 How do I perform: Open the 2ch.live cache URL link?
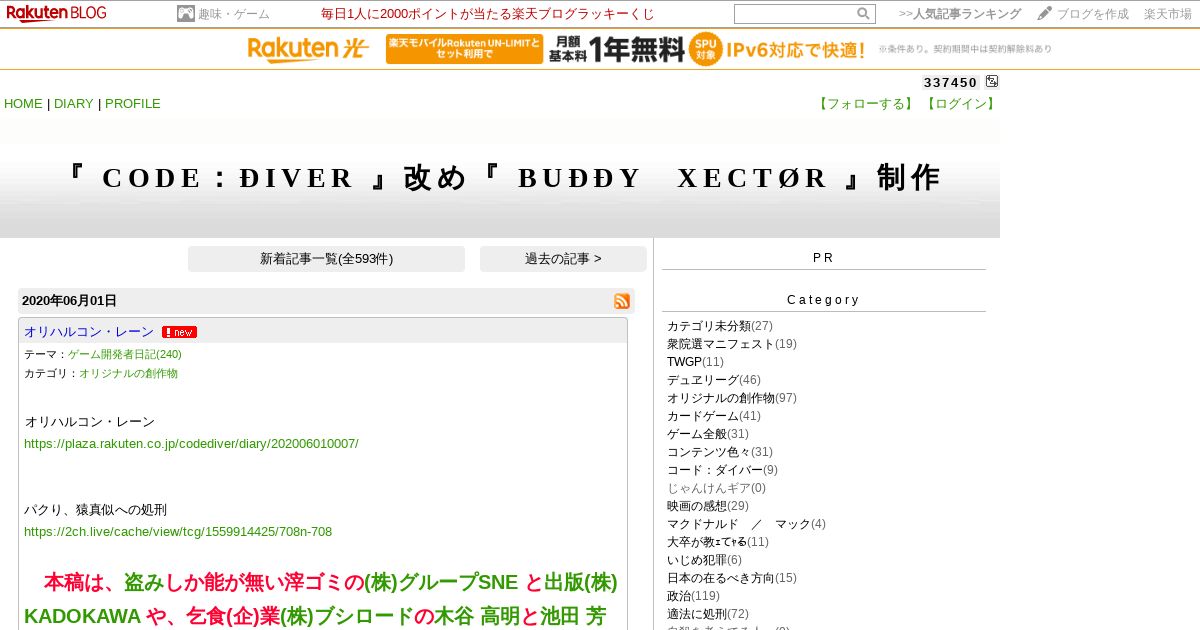[178, 531]
